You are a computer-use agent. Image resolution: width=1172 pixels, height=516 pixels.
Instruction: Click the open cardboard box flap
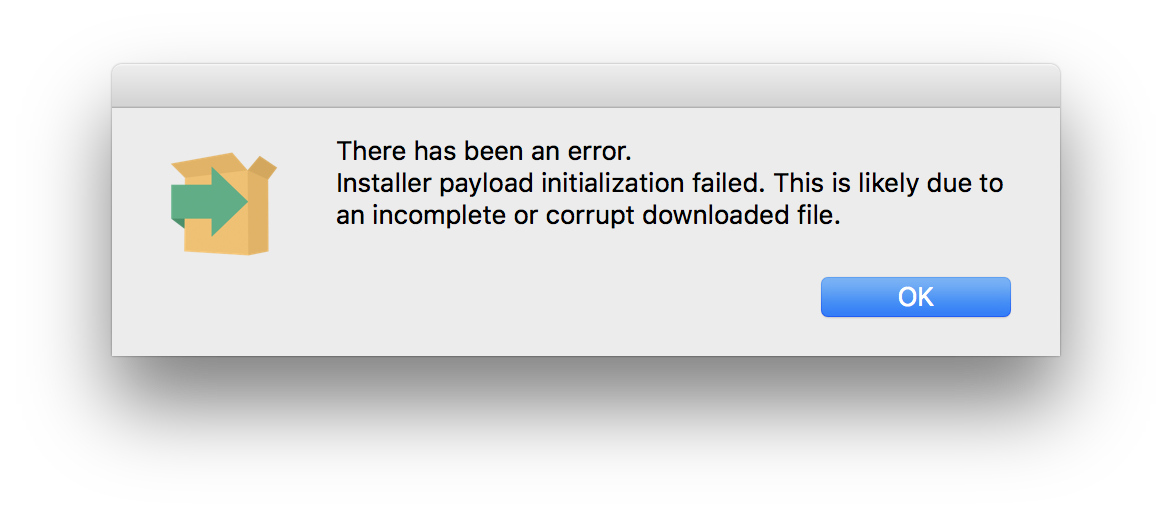point(262,166)
